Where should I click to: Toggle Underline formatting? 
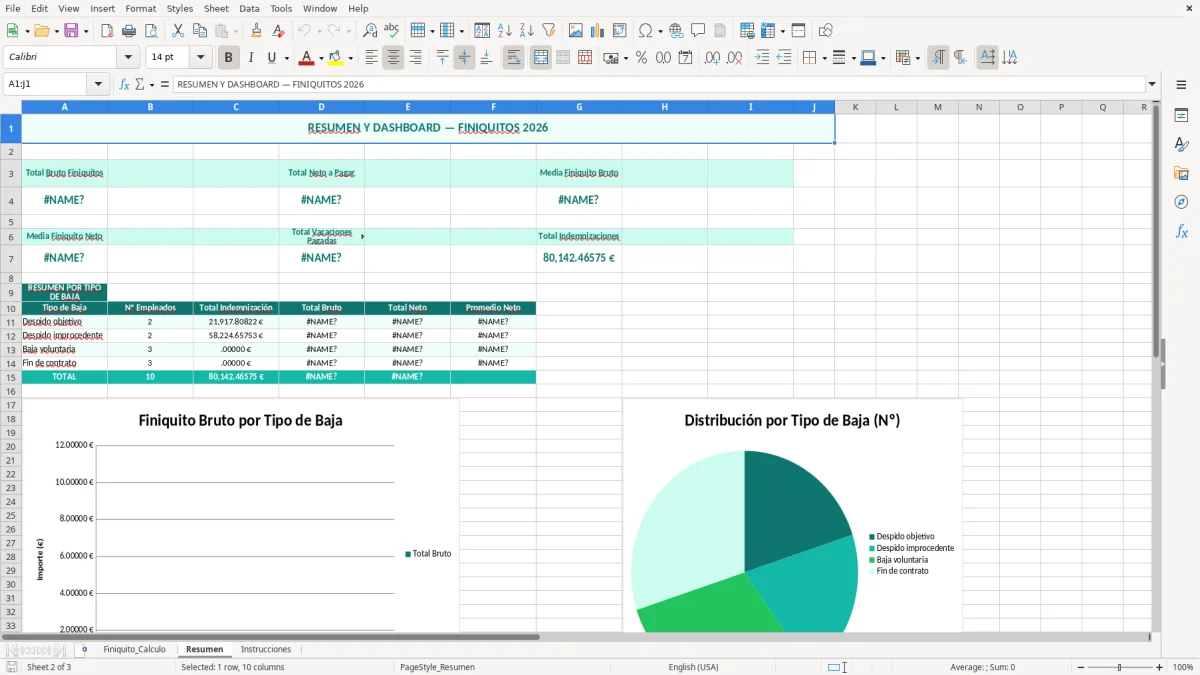click(x=272, y=58)
